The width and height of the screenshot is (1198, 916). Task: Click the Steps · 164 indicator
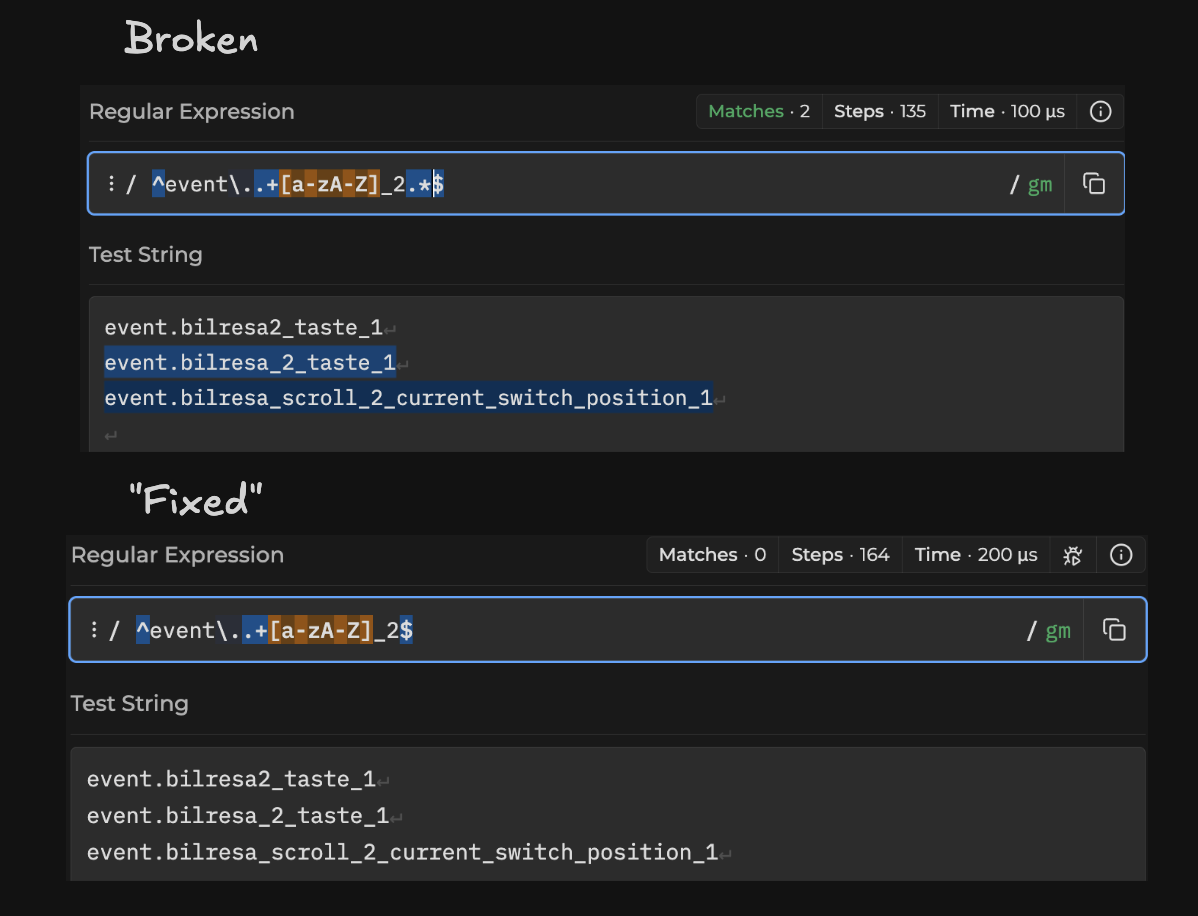click(840, 555)
